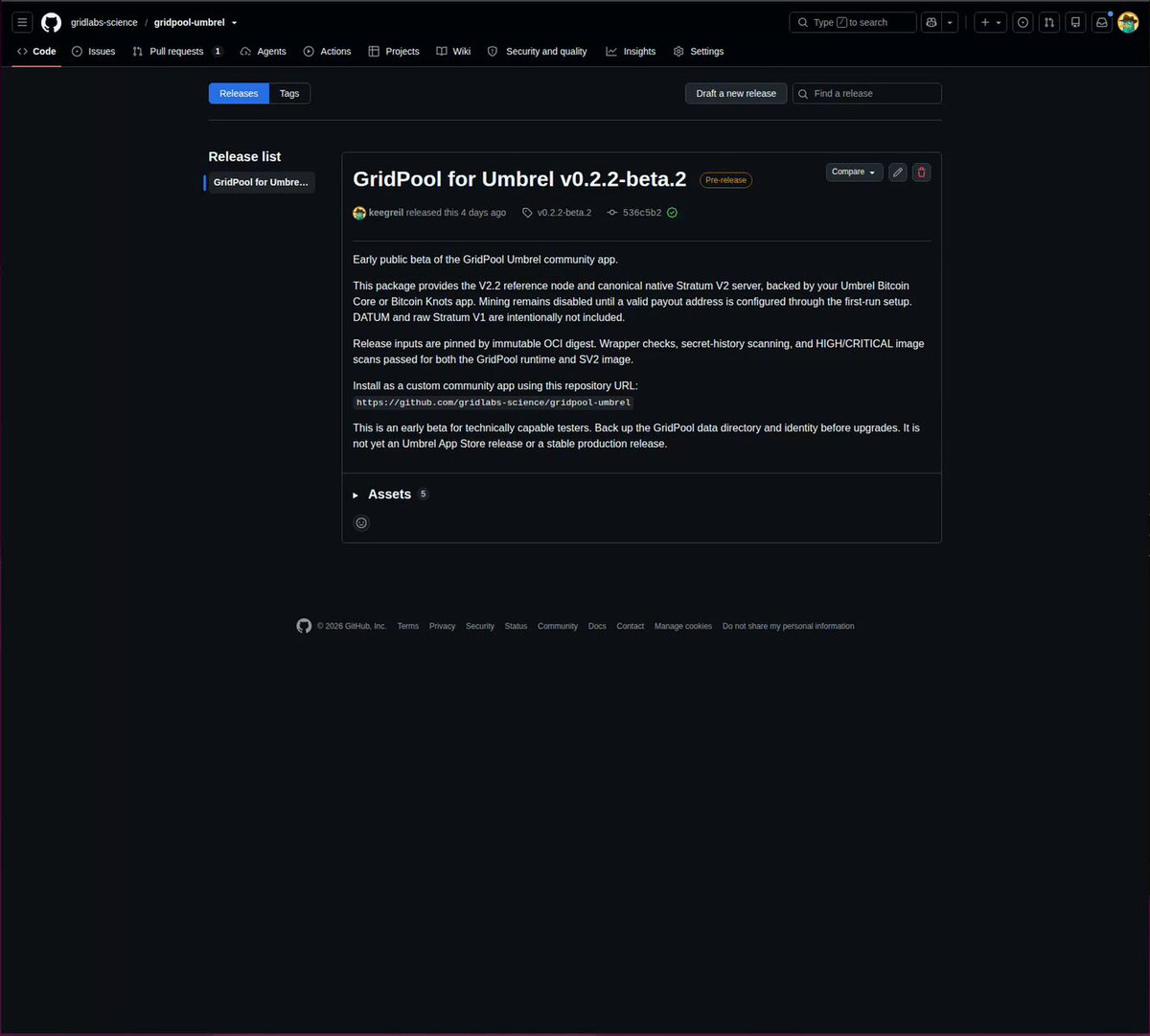The width and height of the screenshot is (1150, 1036).
Task: Open Copilot chat icon in header
Action: [930, 22]
